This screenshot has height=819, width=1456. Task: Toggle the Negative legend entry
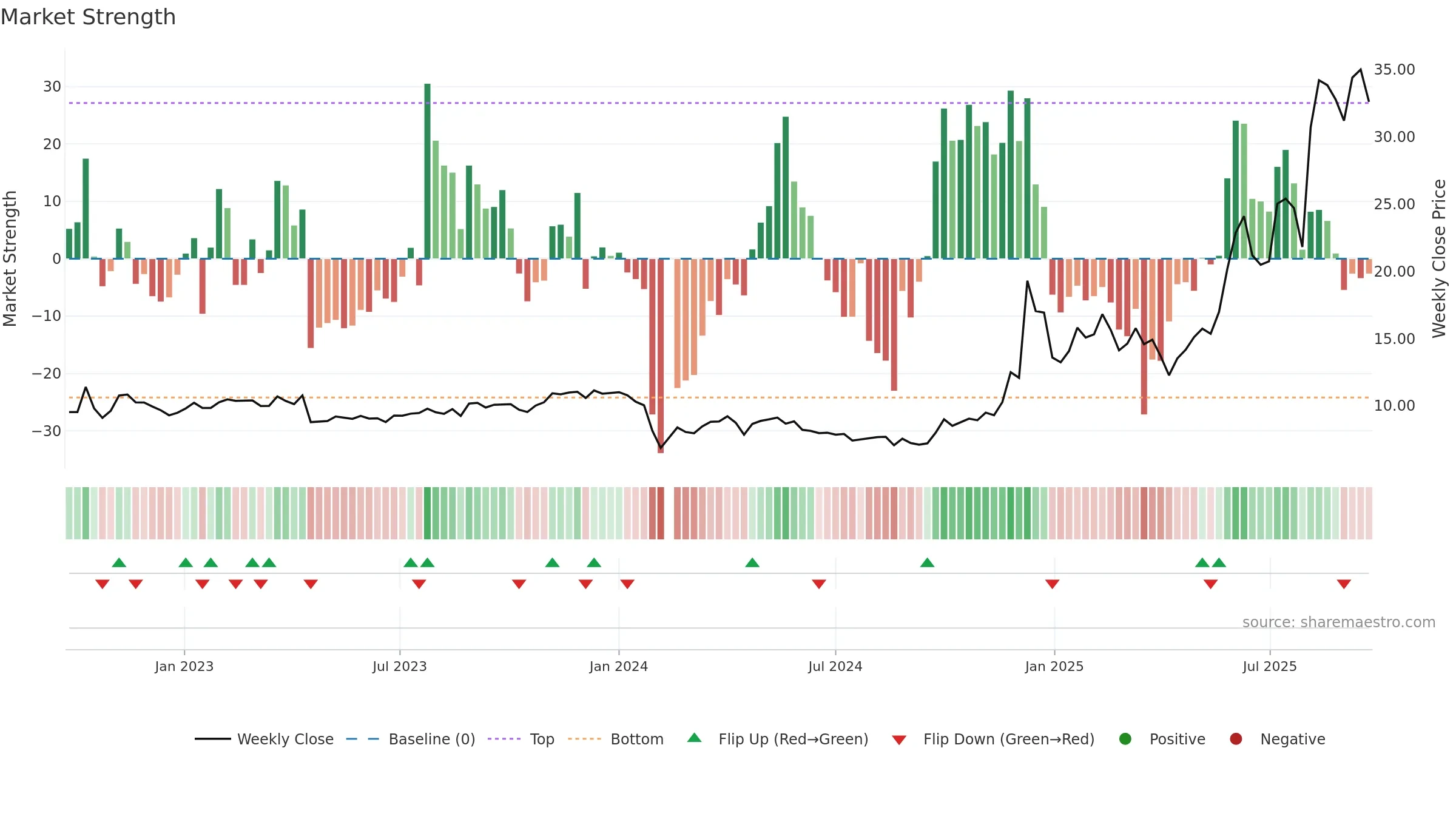click(1277, 739)
